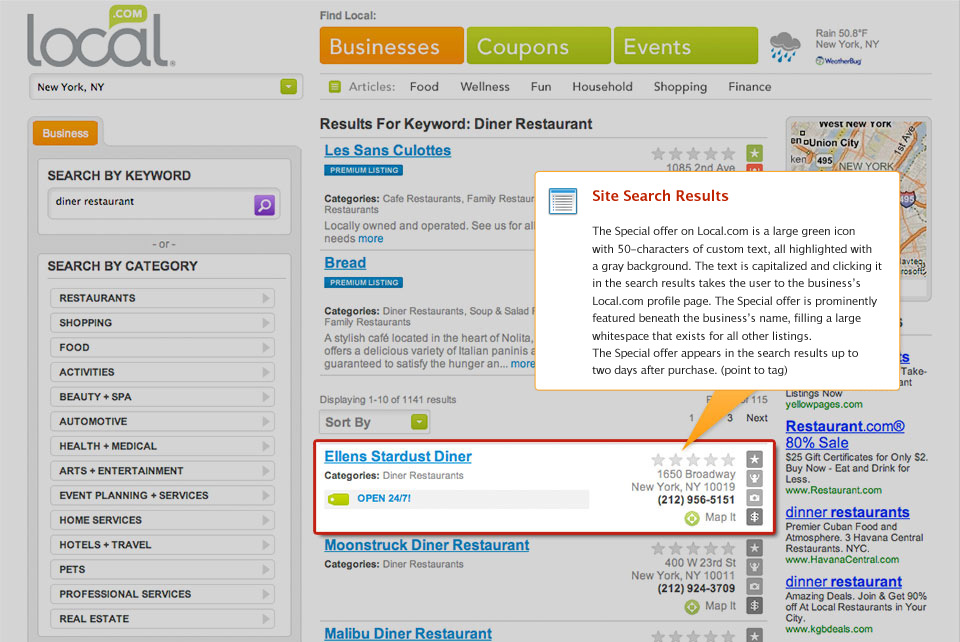The width and height of the screenshot is (960, 642).
Task: Expand the Activities category
Action: pos(162,372)
